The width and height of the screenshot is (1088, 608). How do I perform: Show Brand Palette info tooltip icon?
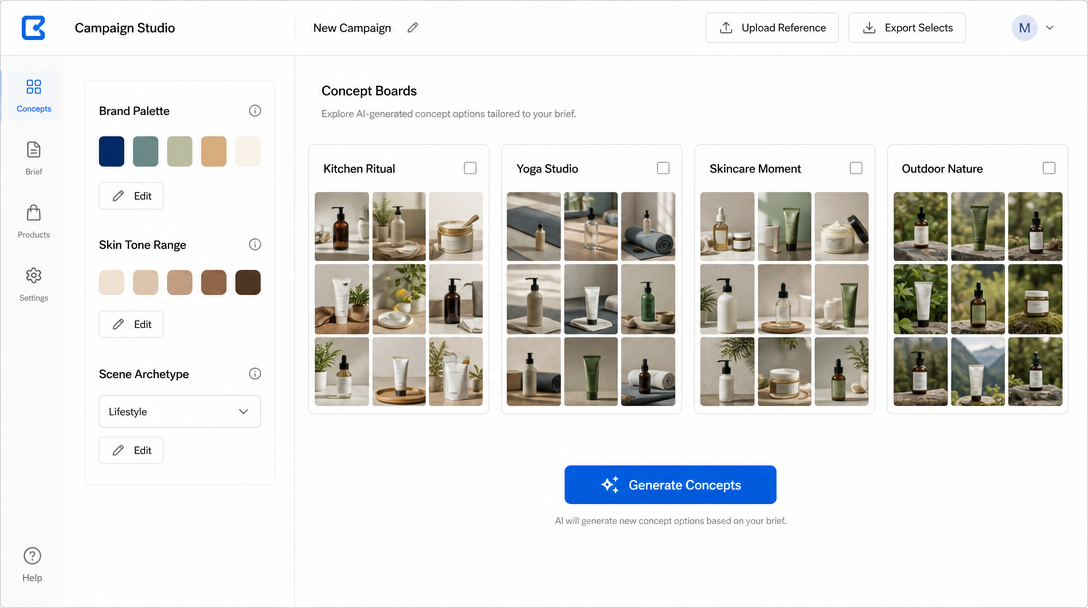click(255, 111)
